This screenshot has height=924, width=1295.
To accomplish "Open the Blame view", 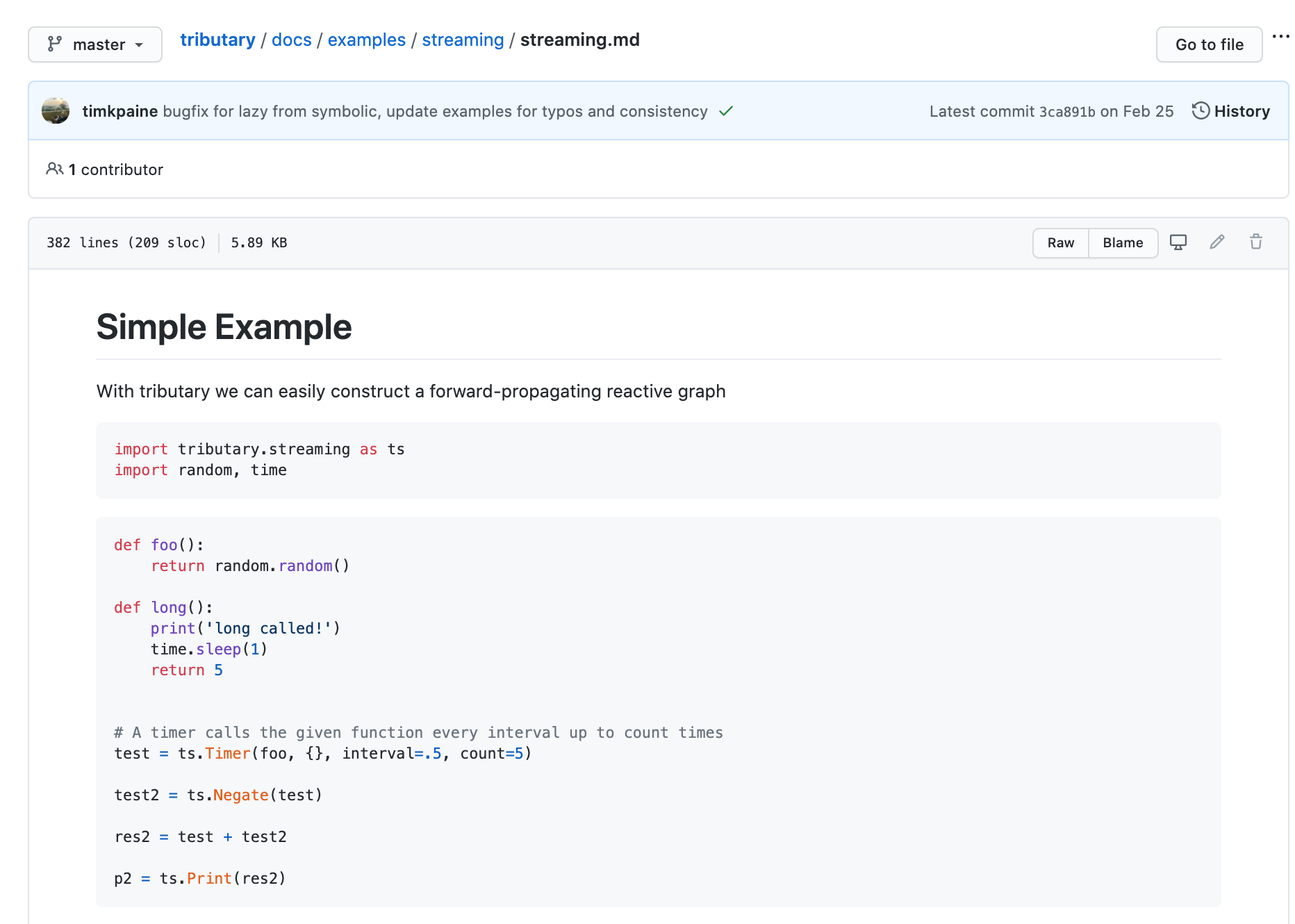I will (x=1123, y=242).
